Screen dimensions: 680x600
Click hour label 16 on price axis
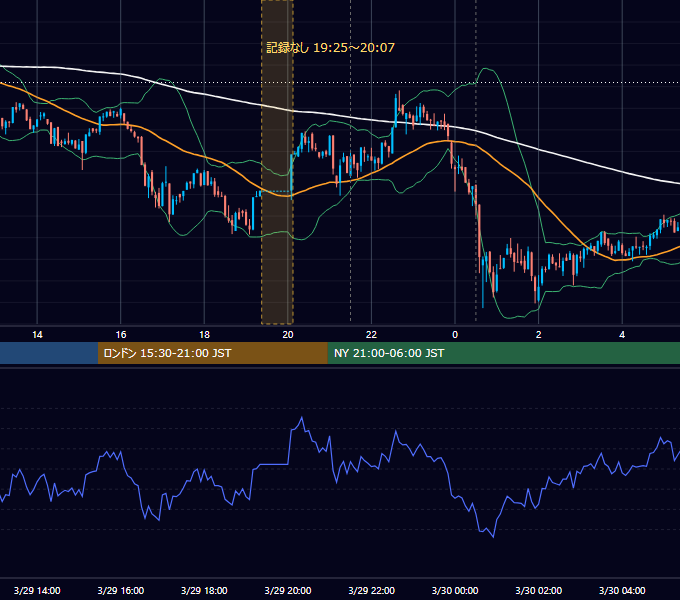point(121,335)
